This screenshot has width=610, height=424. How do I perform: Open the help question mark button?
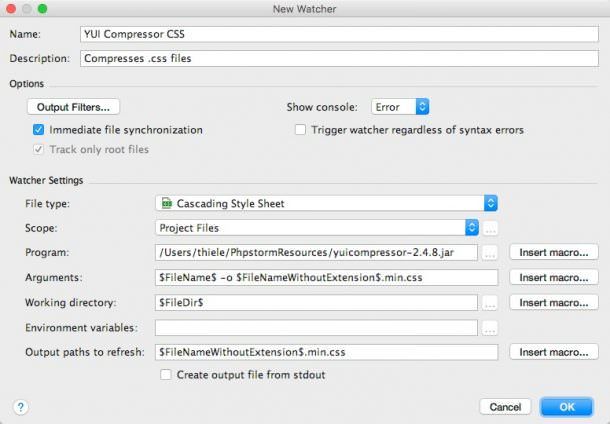point(21,407)
